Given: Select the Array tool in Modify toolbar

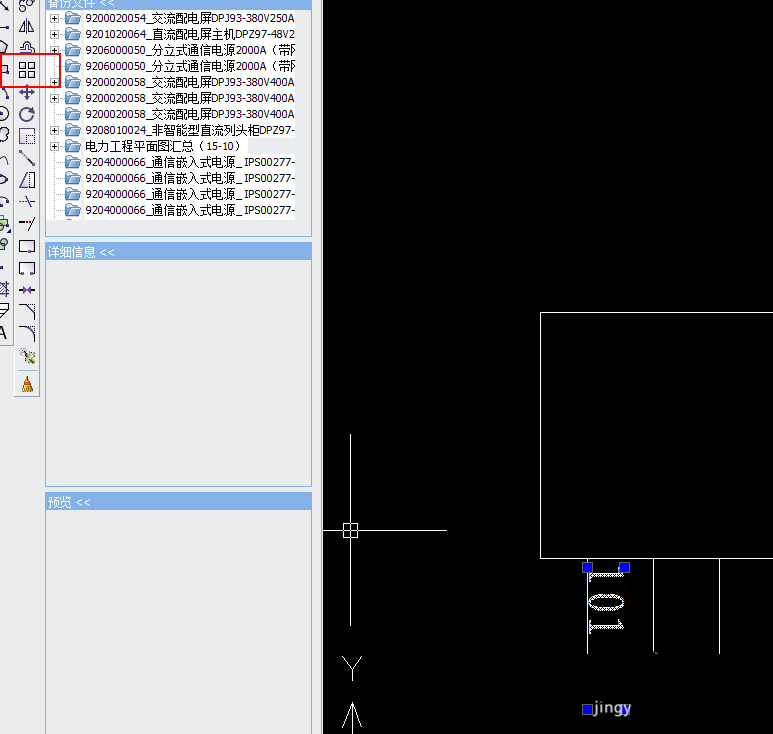Looking at the screenshot, I should [x=27, y=70].
